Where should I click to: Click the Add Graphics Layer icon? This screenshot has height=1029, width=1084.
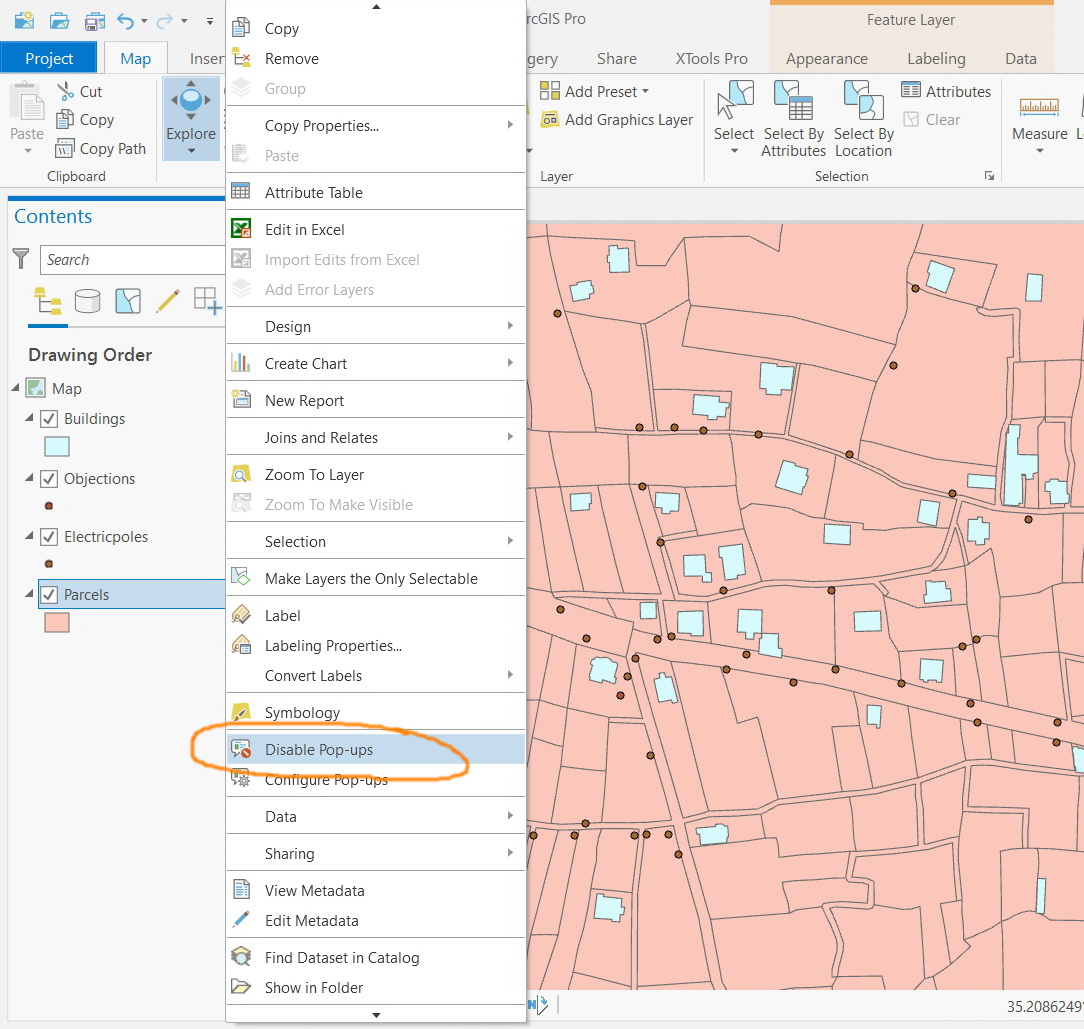click(x=550, y=119)
